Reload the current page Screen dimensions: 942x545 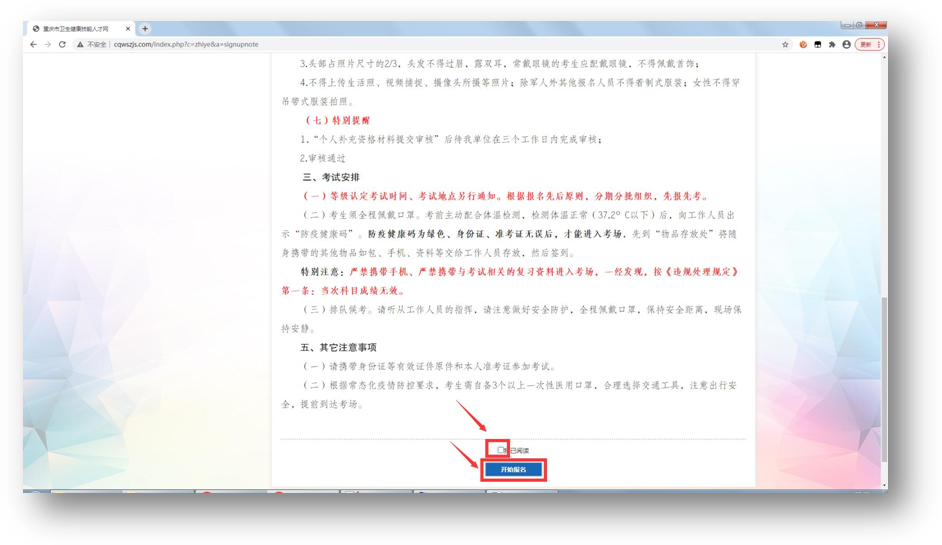click(x=62, y=45)
